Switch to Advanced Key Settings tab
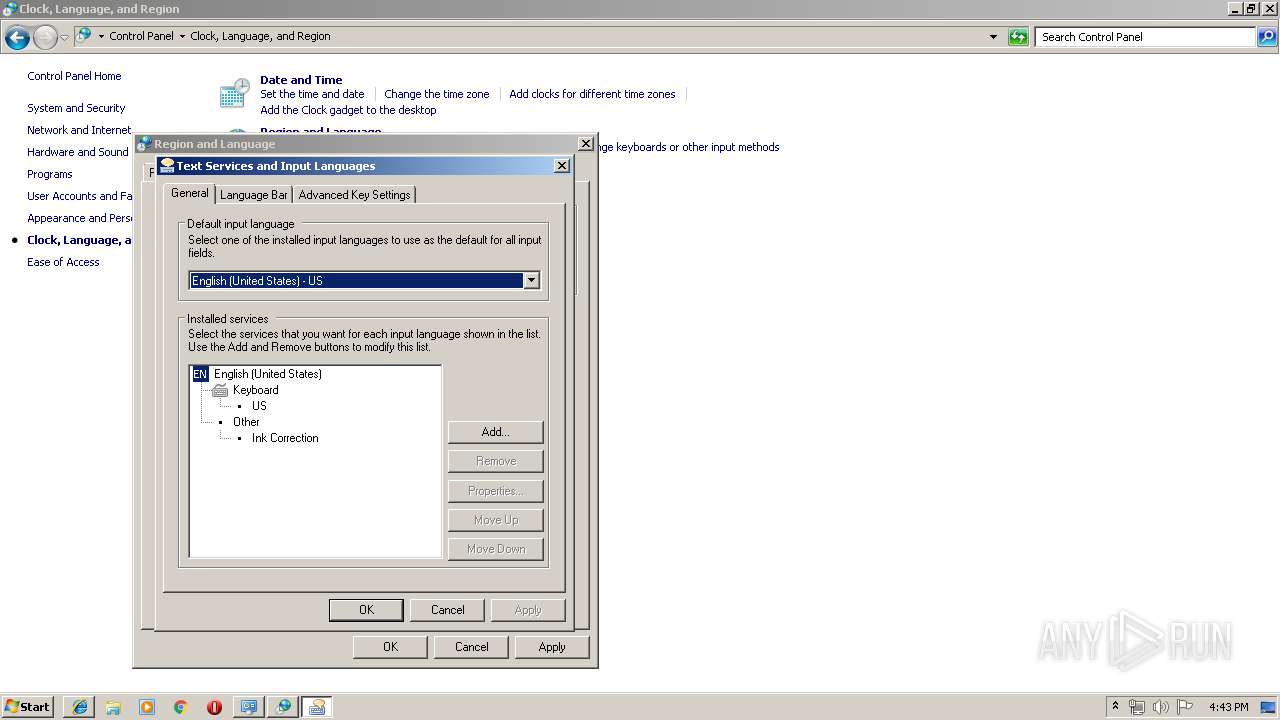 354,195
